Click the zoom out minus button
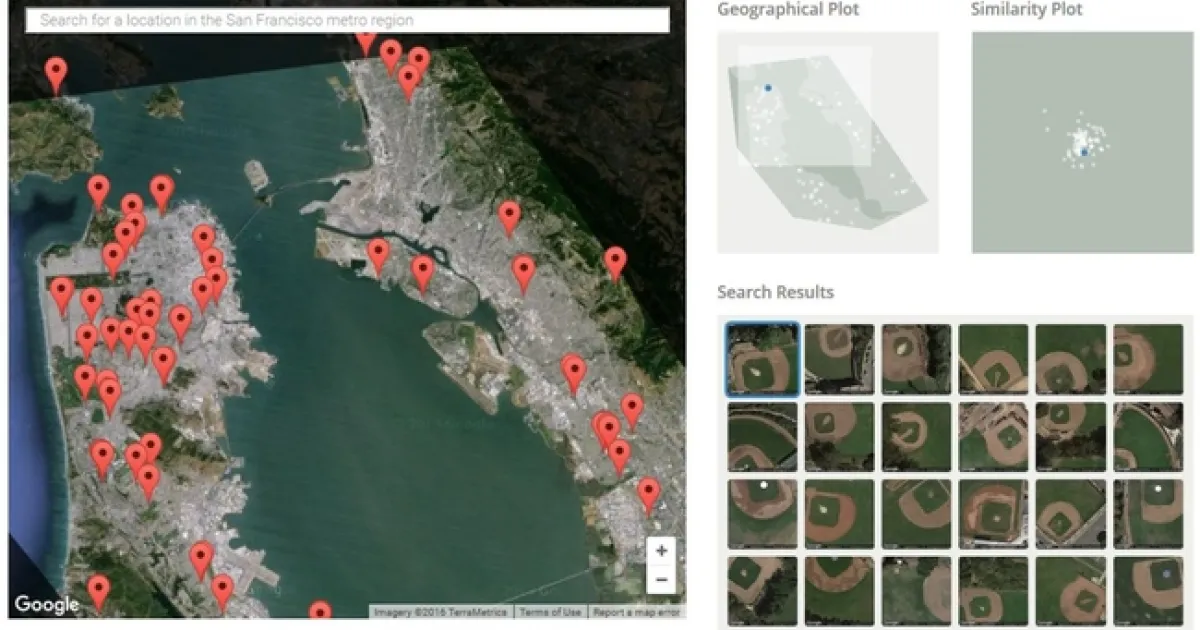 click(x=661, y=579)
